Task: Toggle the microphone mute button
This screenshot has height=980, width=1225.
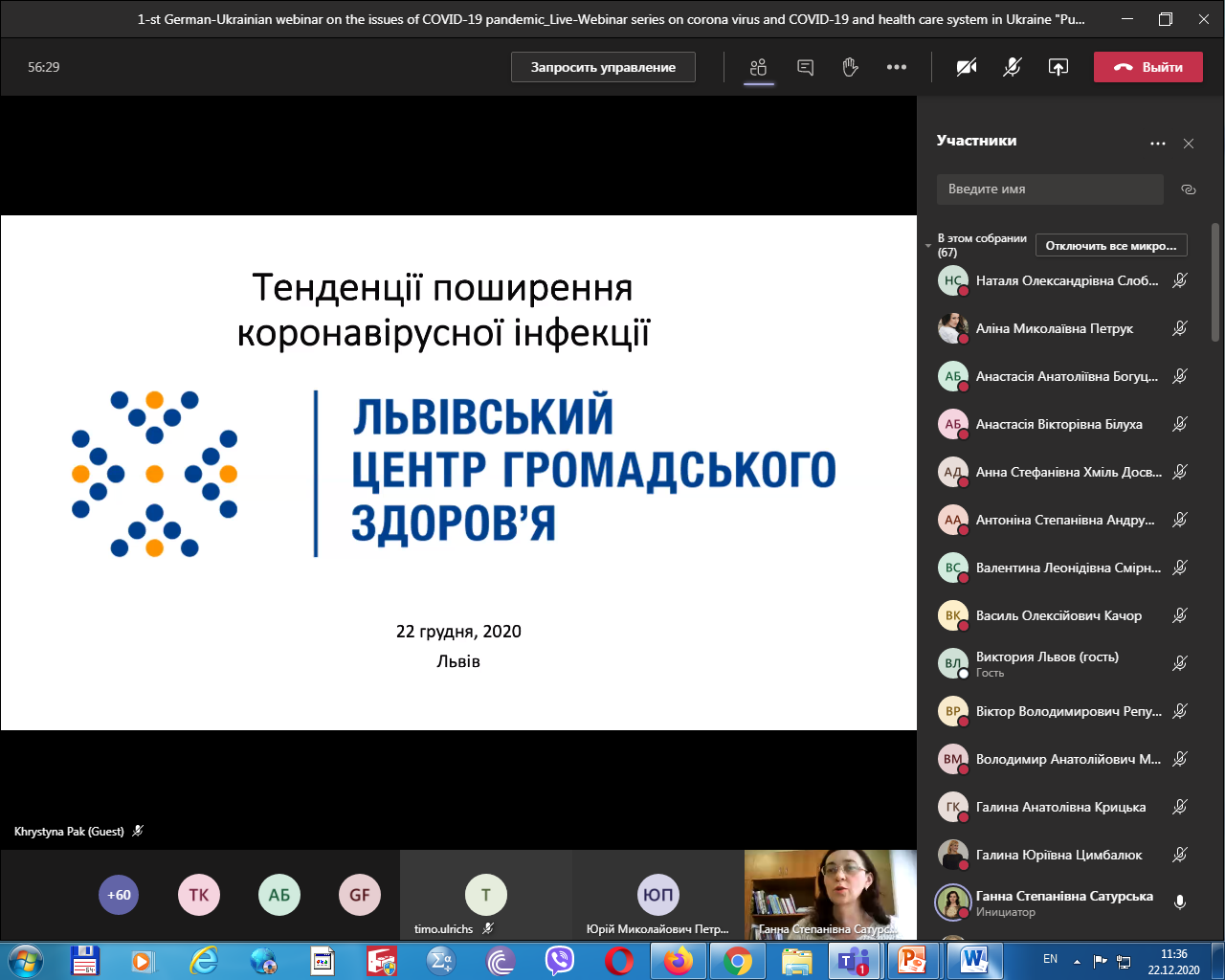Action: (x=1012, y=67)
